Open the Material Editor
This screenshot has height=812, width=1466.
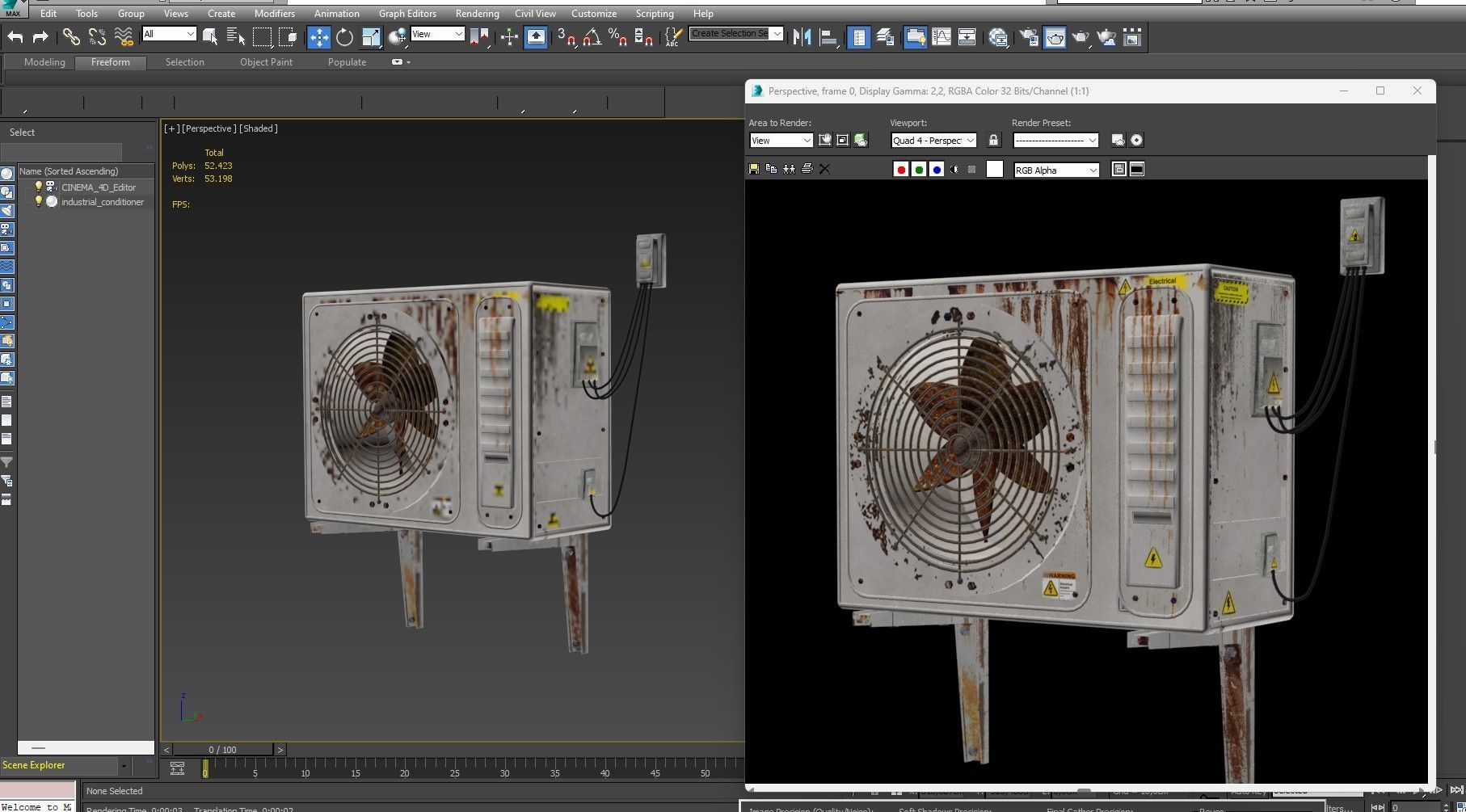[998, 37]
